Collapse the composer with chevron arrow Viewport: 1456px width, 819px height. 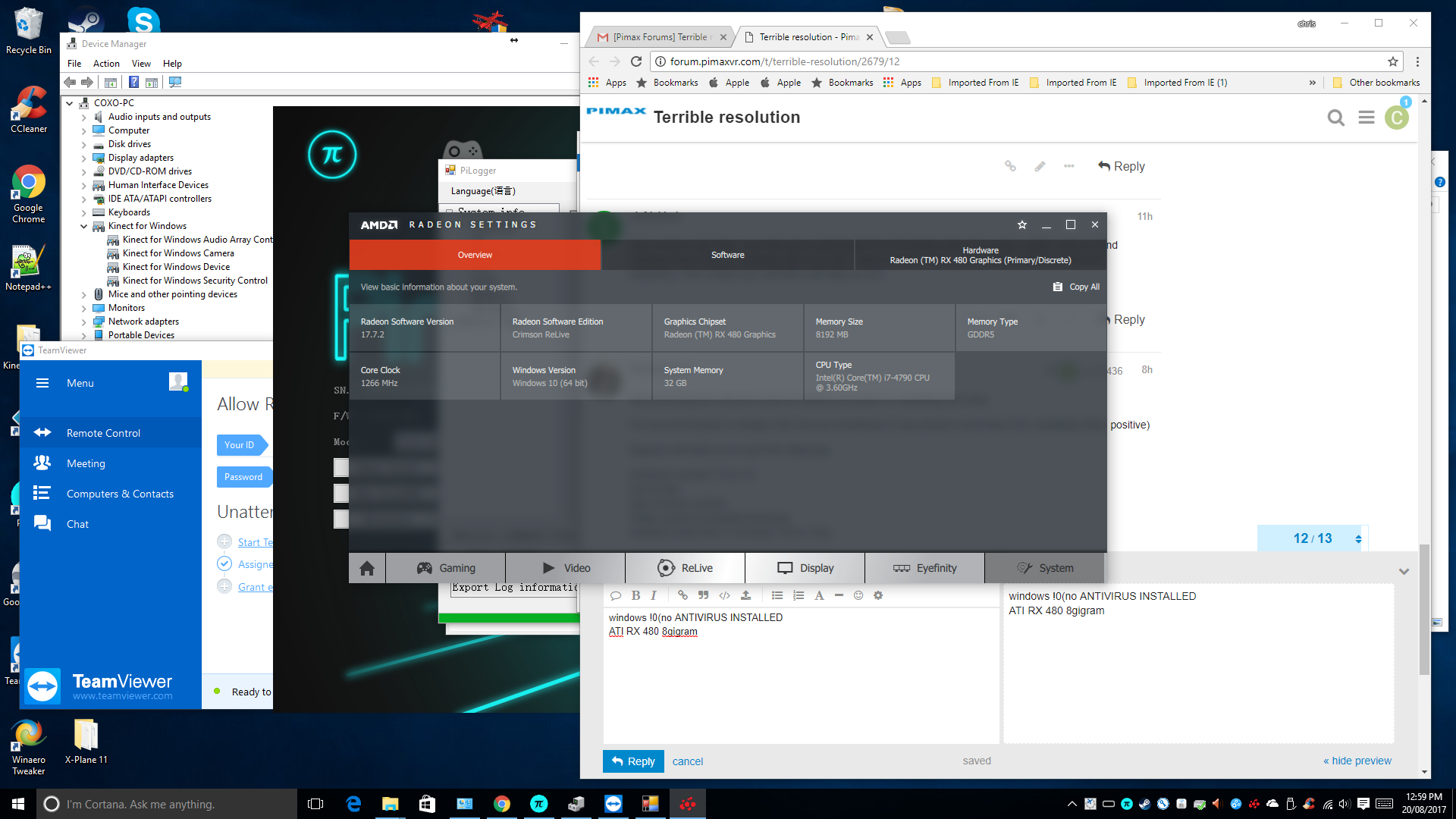point(1404,572)
